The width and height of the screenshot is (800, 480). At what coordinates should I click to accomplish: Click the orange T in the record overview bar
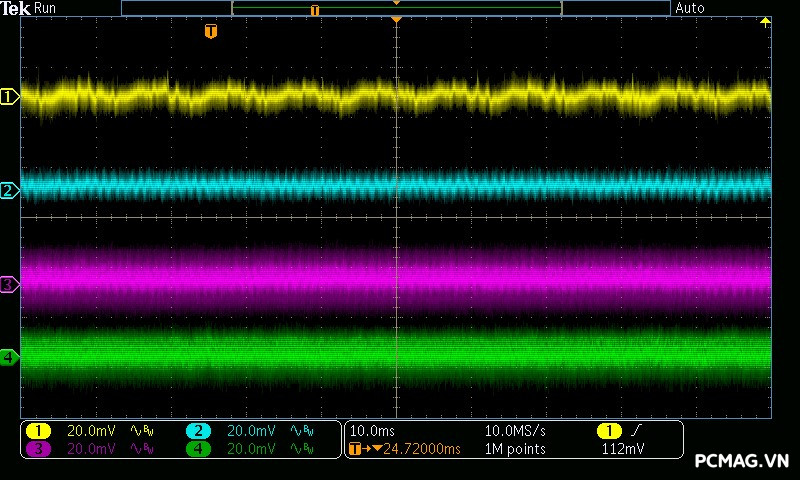(315, 9)
